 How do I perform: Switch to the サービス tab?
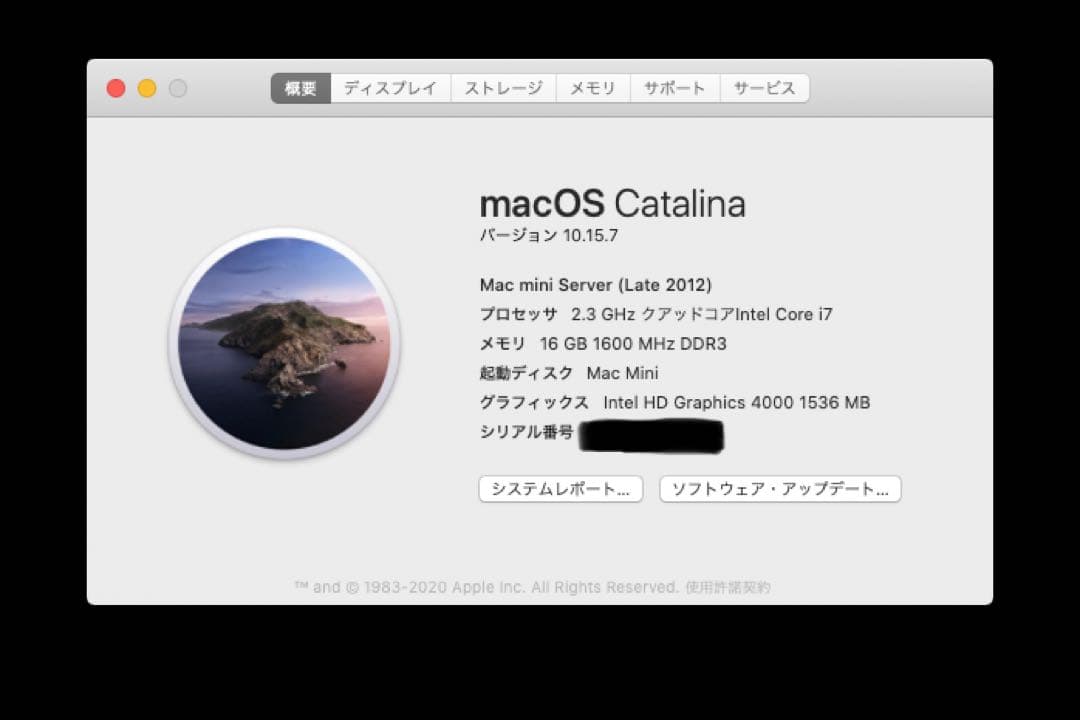(x=764, y=88)
